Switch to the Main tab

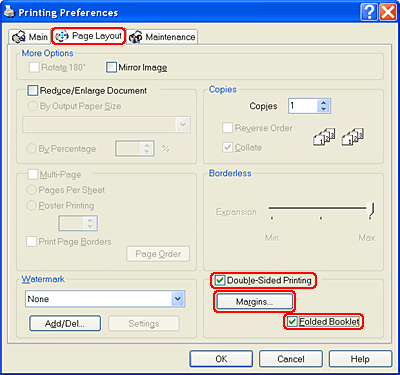pos(30,37)
